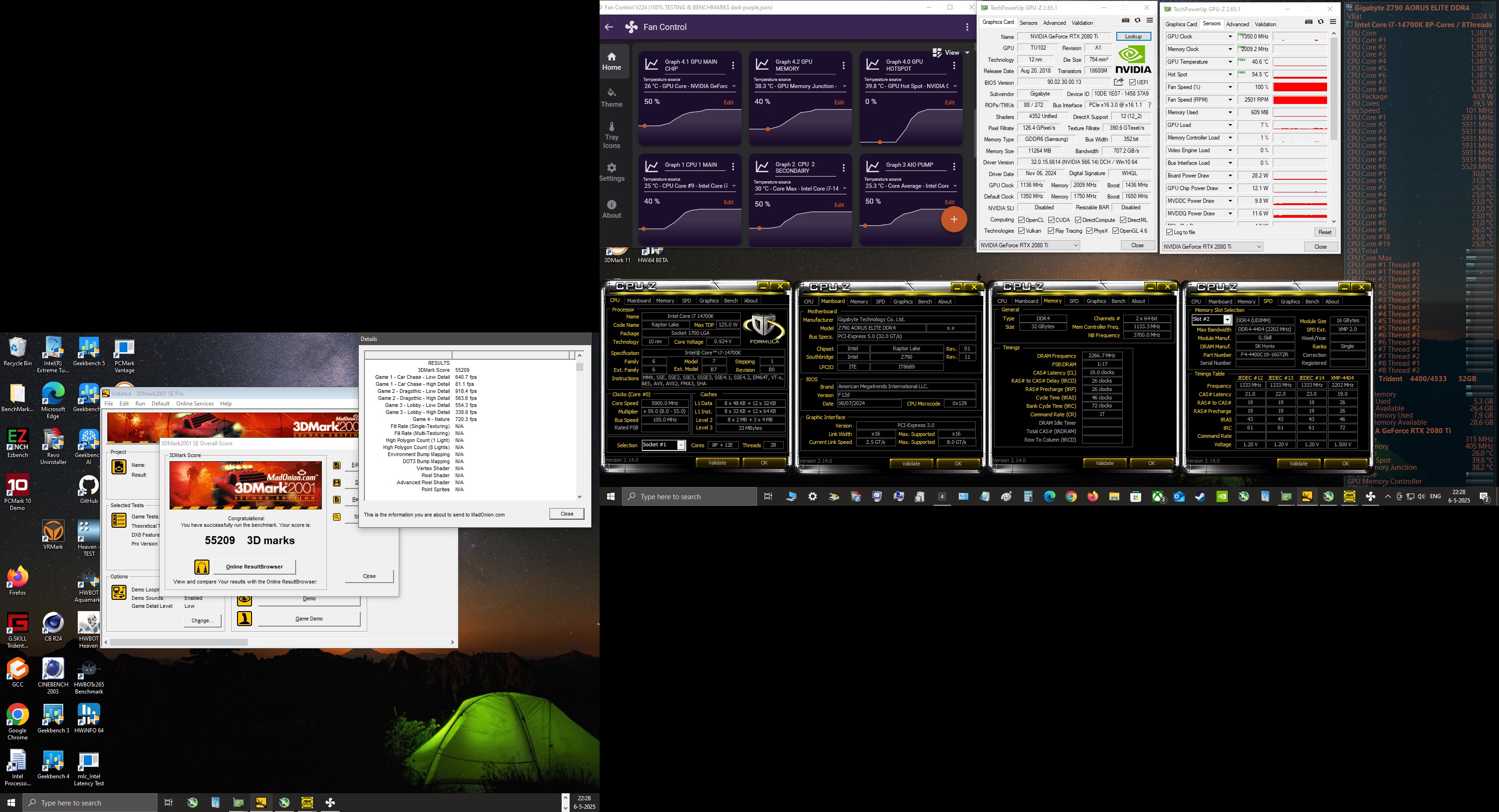Open options menu for Graph 4.2 GPU MEMORY
1499x812 pixels.
pyautogui.click(x=844, y=66)
